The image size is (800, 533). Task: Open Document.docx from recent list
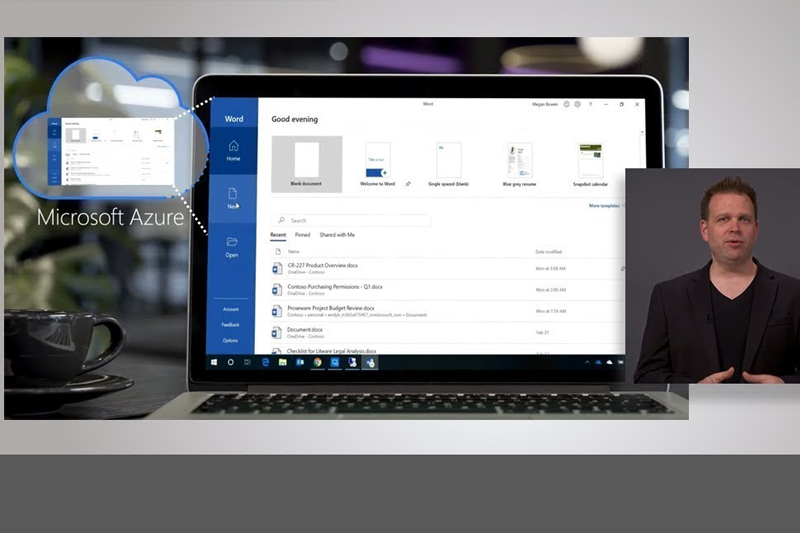click(x=305, y=329)
